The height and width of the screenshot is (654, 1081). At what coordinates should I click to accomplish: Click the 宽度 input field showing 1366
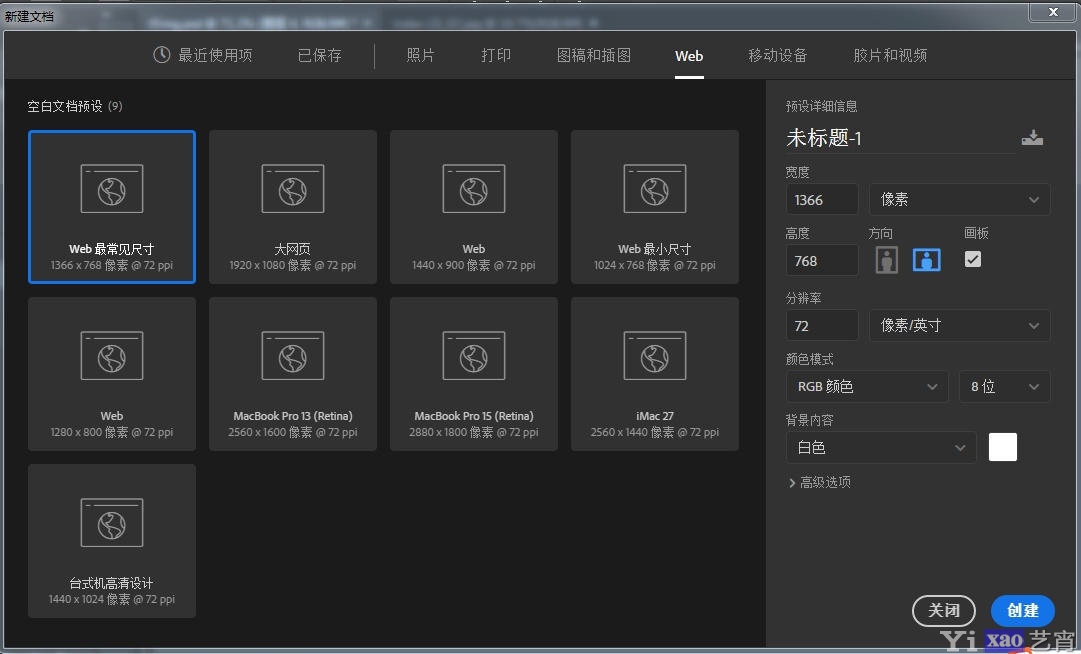[x=821, y=199]
